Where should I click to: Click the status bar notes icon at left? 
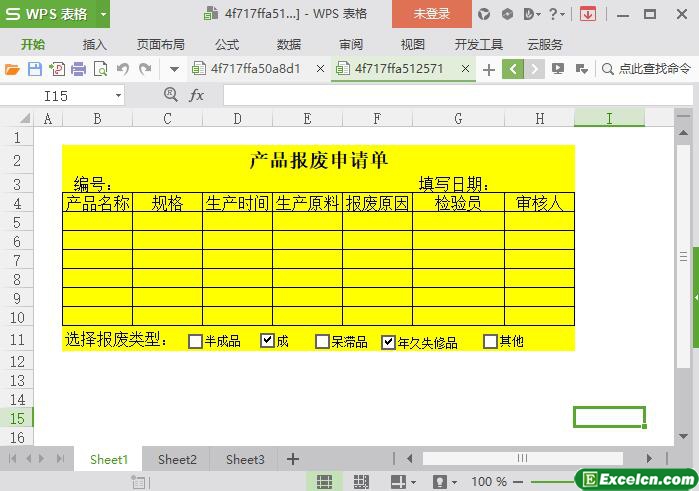pyautogui.click(x=138, y=482)
